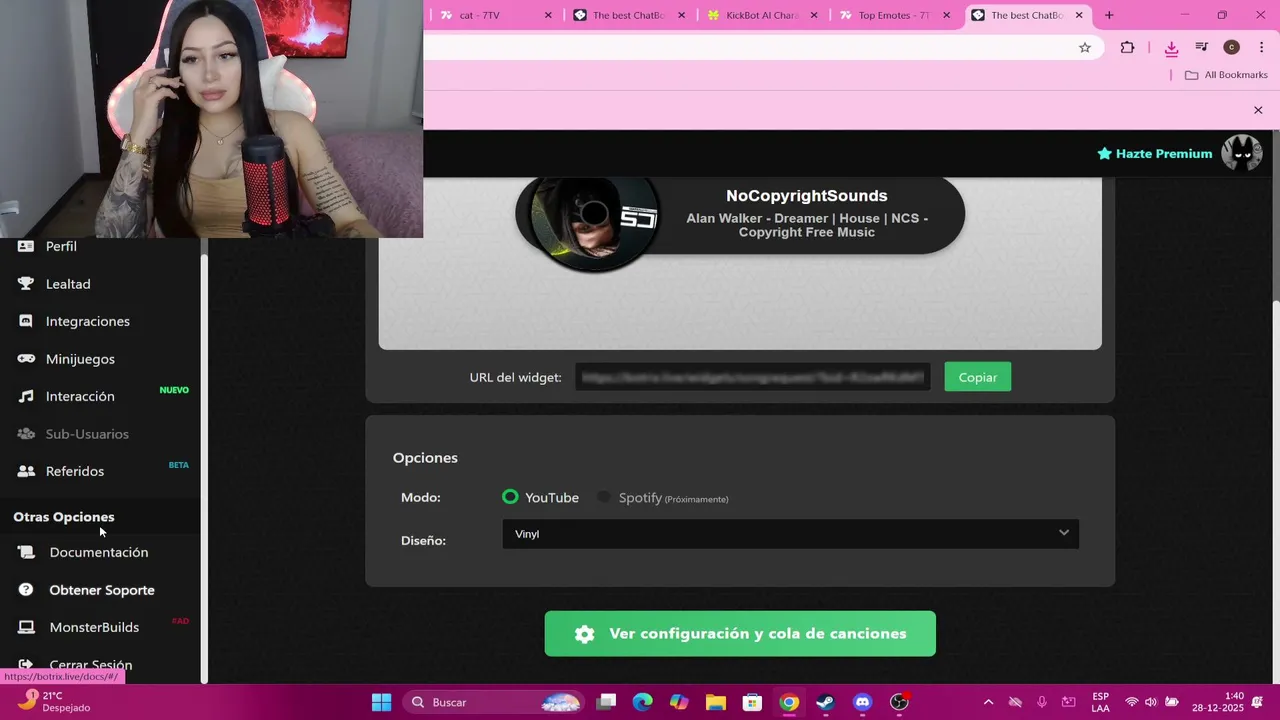Click the Sub-Usuarios people icon
The width and height of the screenshot is (1280, 720).
tap(26, 434)
